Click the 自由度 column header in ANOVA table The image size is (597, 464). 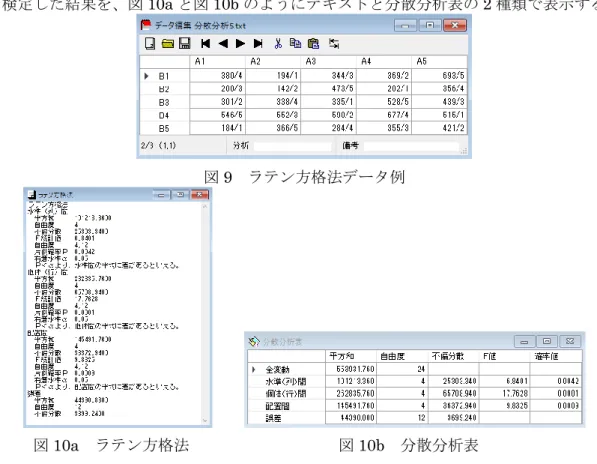[402, 357]
